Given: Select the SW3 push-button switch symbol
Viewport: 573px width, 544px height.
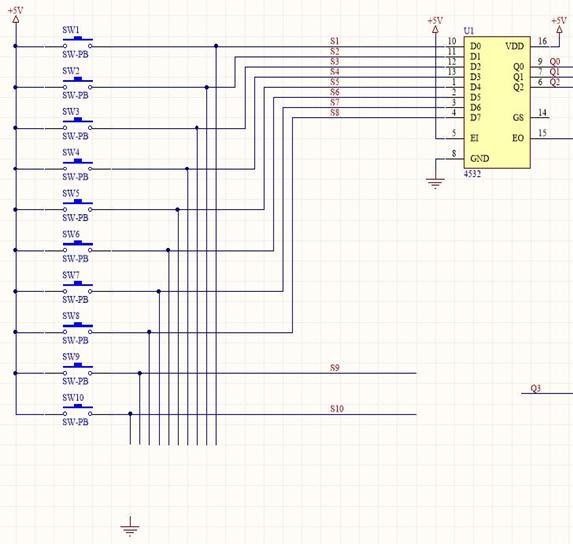Looking at the screenshot, I should pos(77,124).
